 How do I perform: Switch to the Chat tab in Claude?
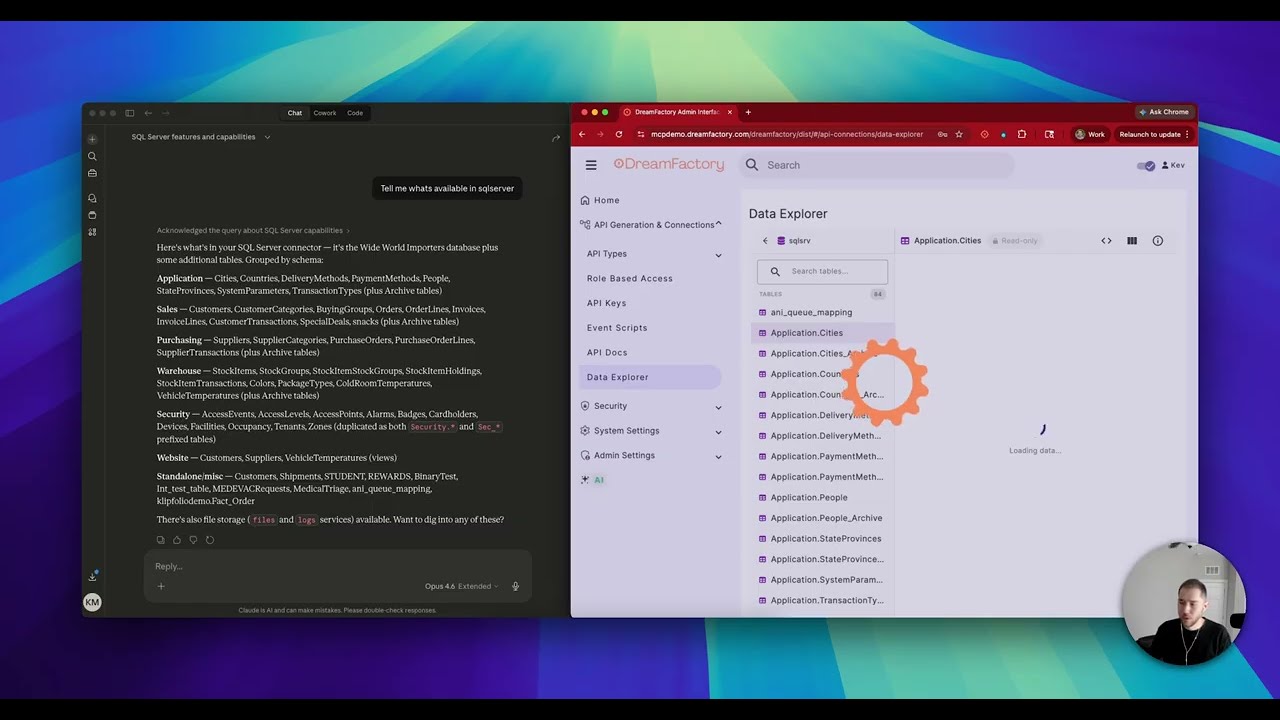click(295, 113)
